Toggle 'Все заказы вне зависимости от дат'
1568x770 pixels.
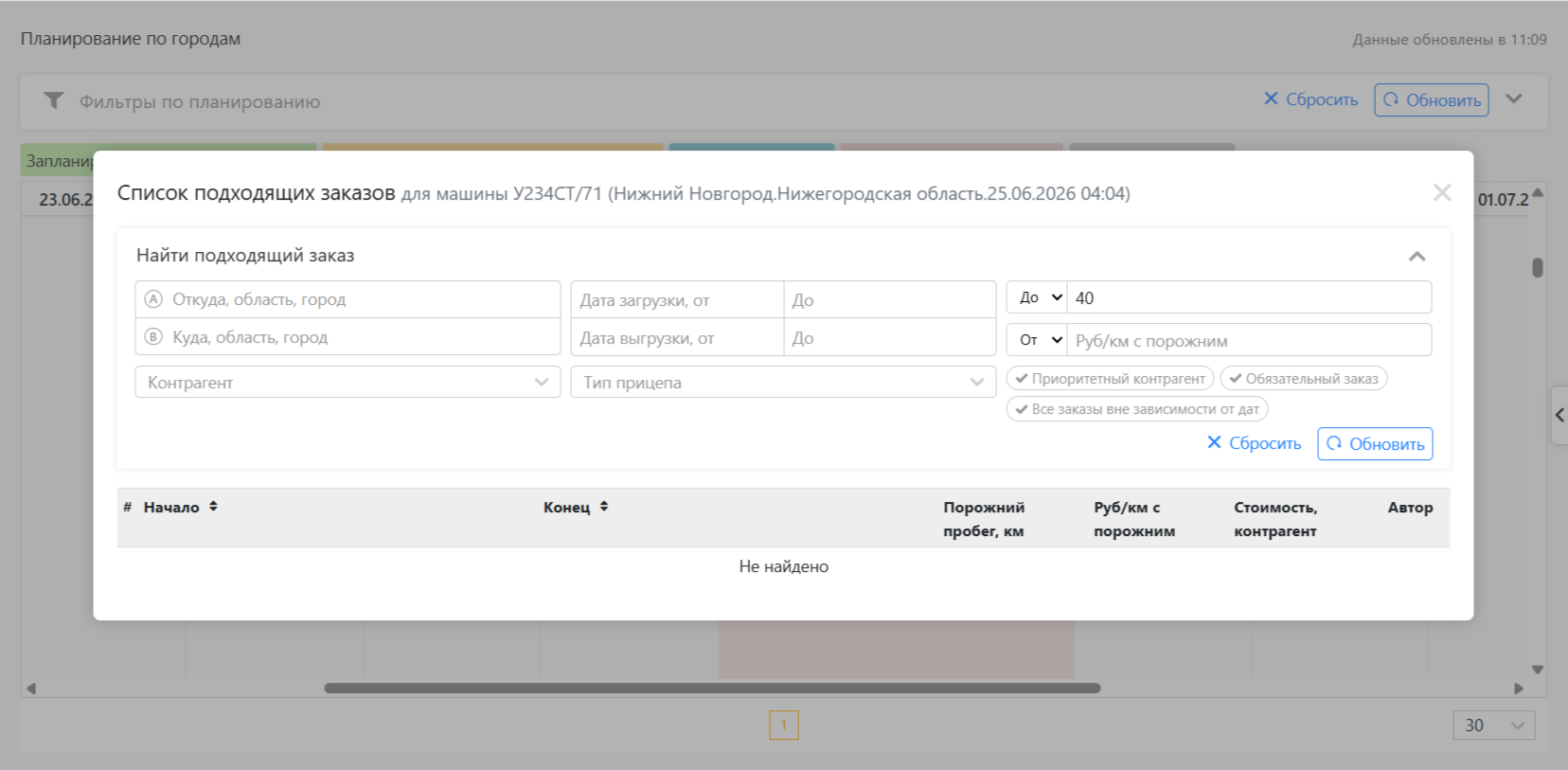[x=1137, y=409]
